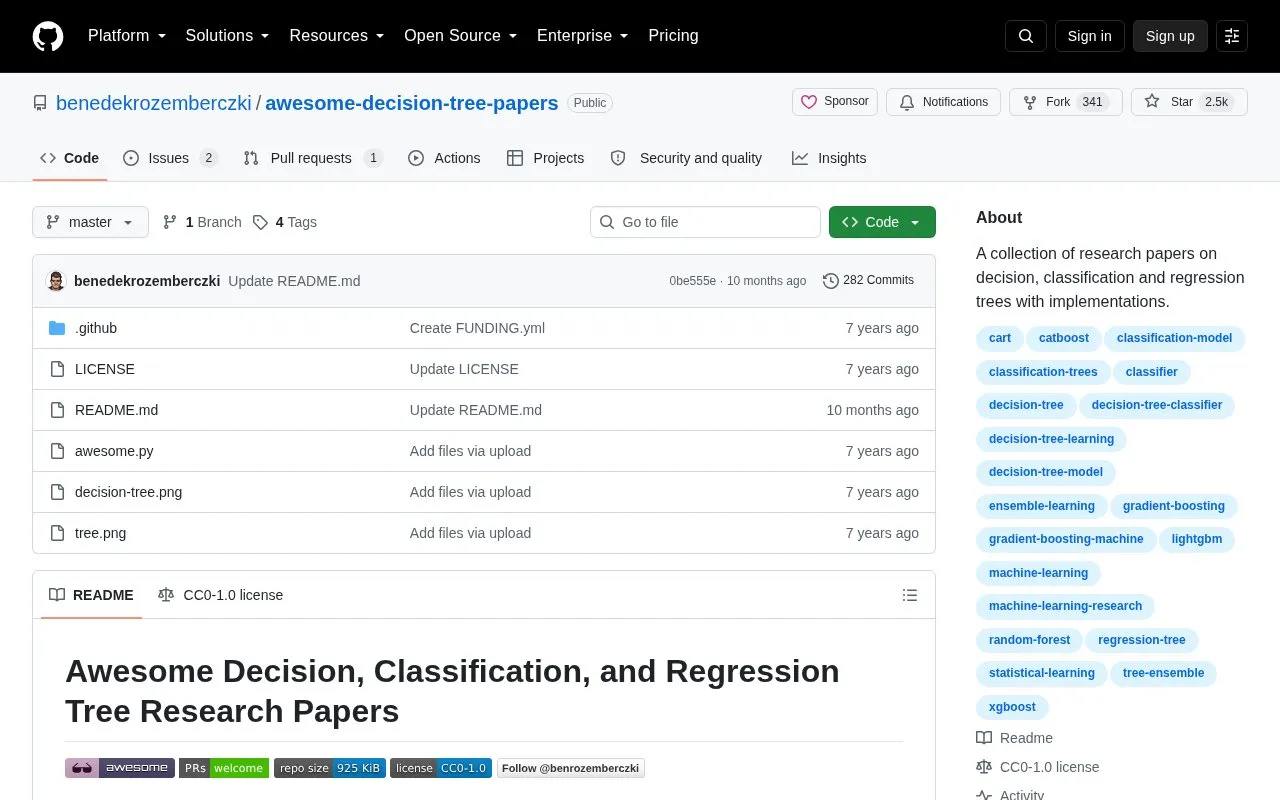Expand the Resources menu

(x=337, y=36)
